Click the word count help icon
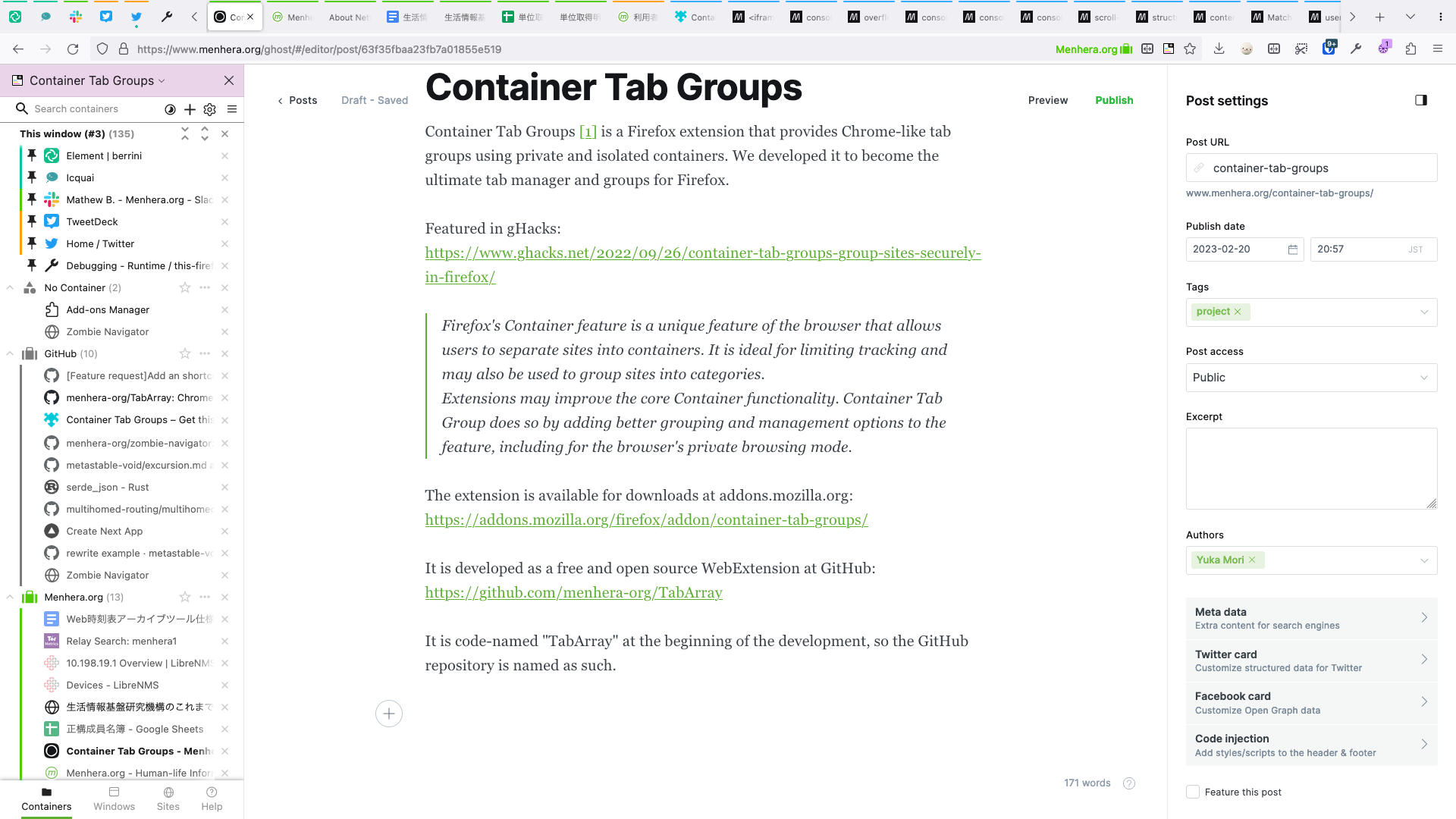Viewport: 1456px width, 819px height. tap(1129, 783)
